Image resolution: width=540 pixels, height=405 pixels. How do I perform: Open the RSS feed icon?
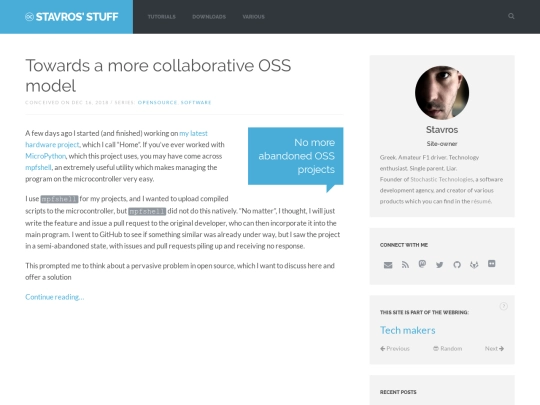click(x=405, y=264)
